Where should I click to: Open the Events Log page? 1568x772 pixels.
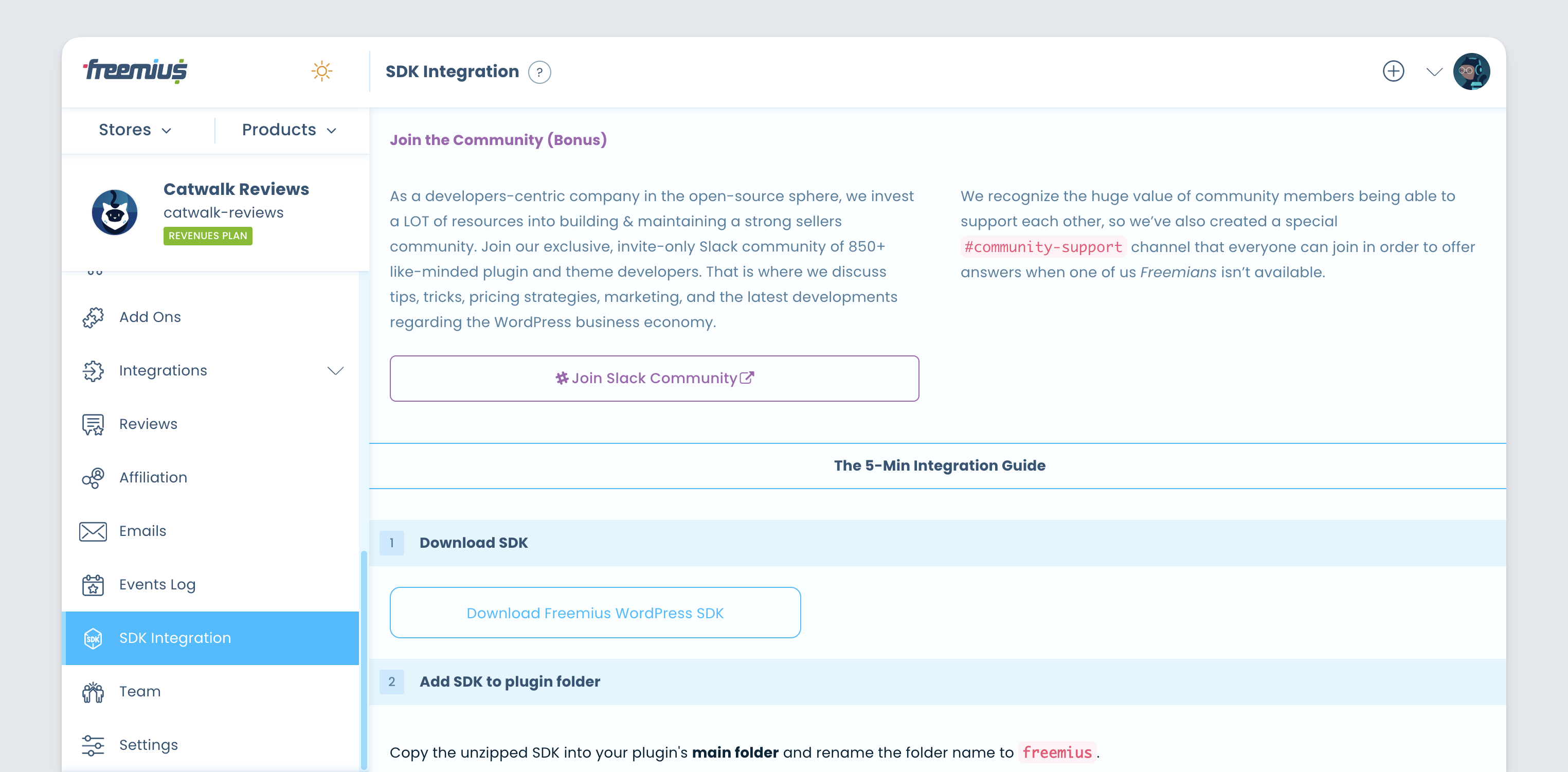210,585
